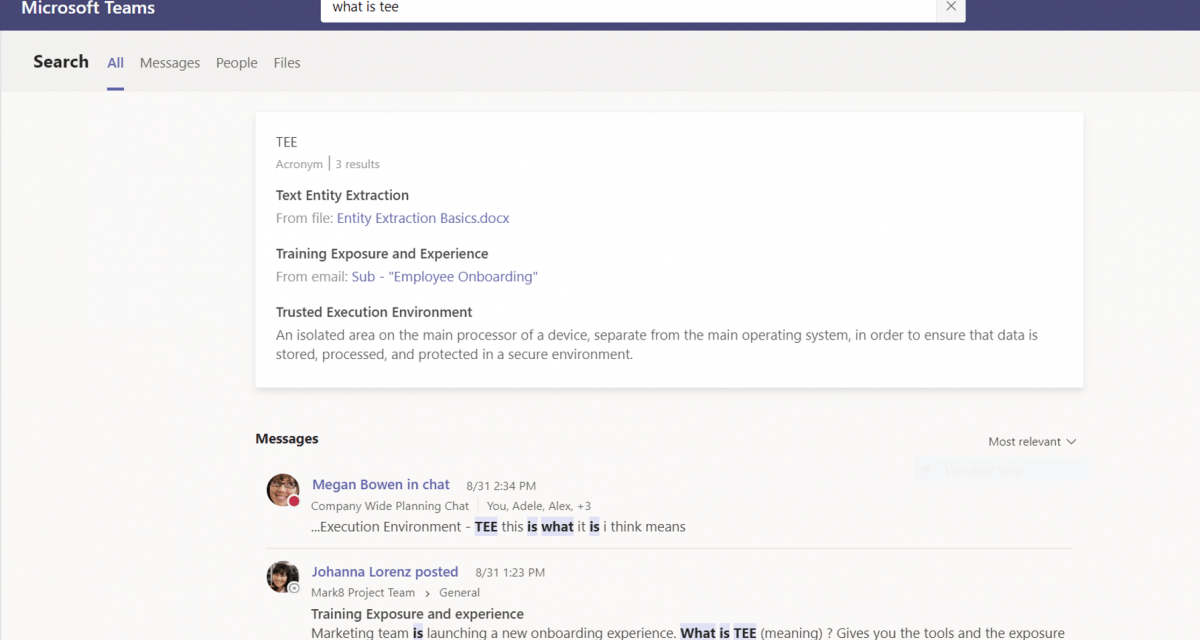Click the Training Exposure and Experience acronym heading
Viewport: 1200px width, 640px height.
[x=382, y=254]
